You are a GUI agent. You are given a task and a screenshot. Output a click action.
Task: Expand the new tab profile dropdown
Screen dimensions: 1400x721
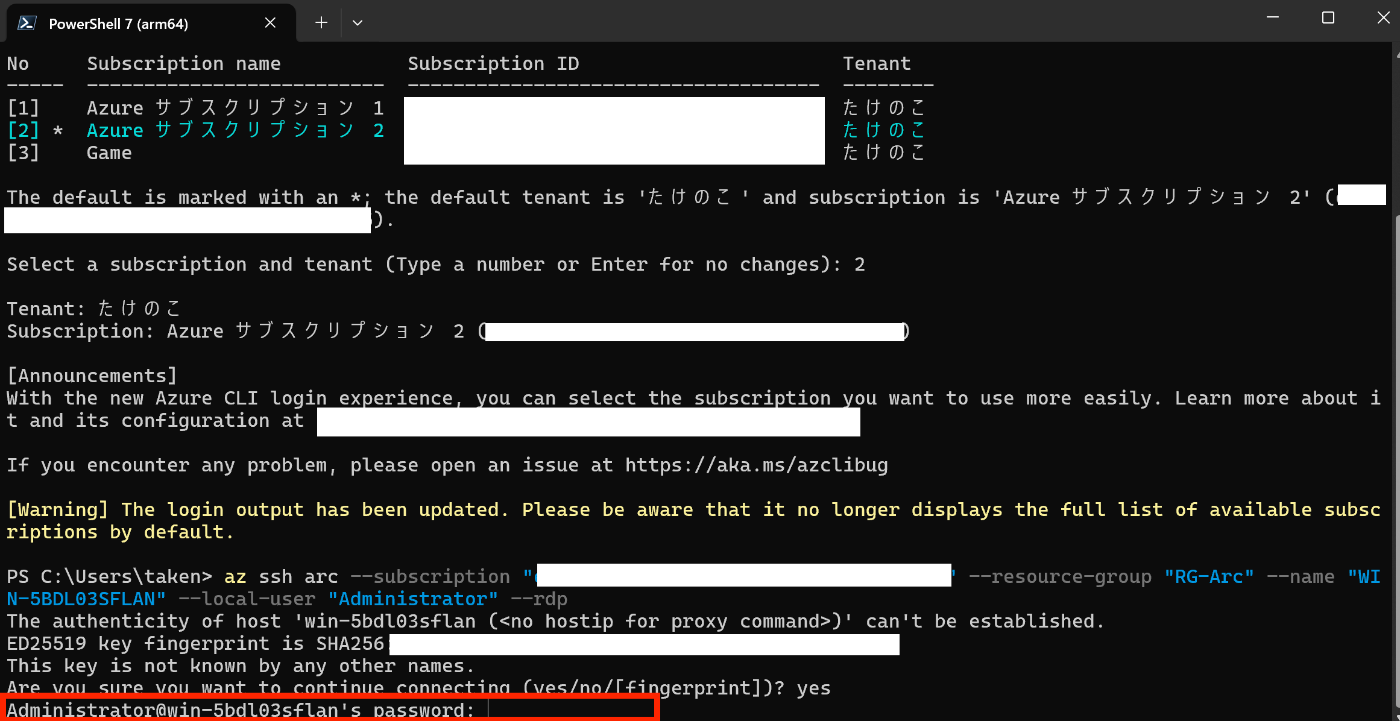point(357,22)
